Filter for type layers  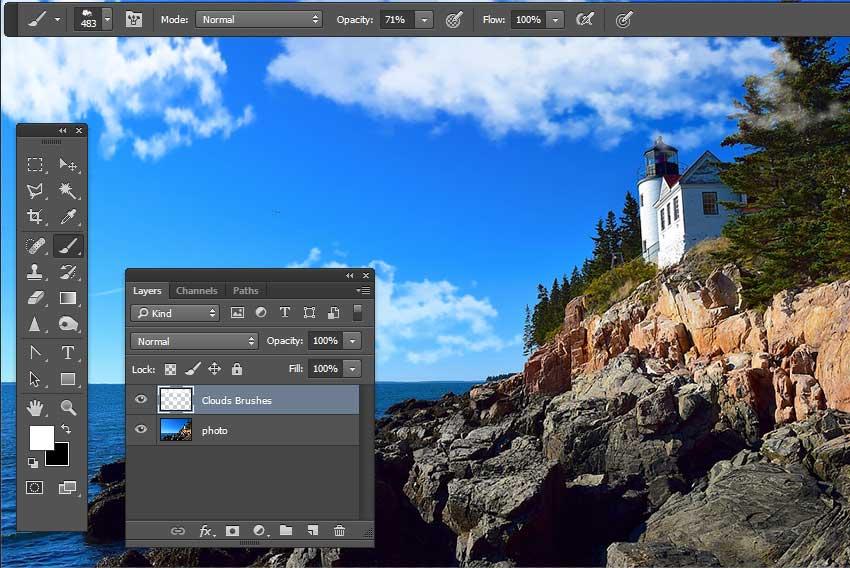pyautogui.click(x=285, y=313)
